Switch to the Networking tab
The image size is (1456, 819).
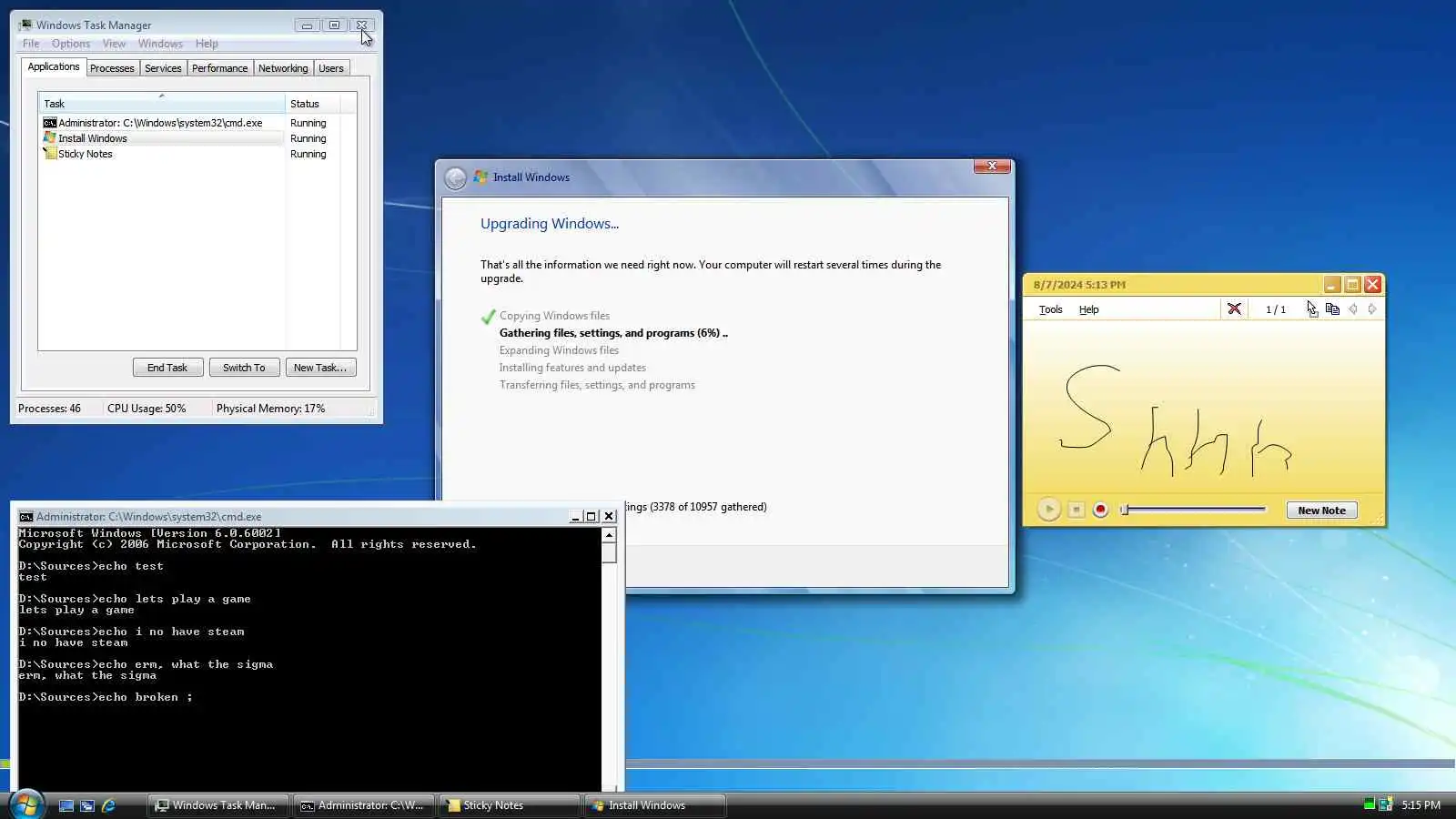pyautogui.click(x=283, y=68)
